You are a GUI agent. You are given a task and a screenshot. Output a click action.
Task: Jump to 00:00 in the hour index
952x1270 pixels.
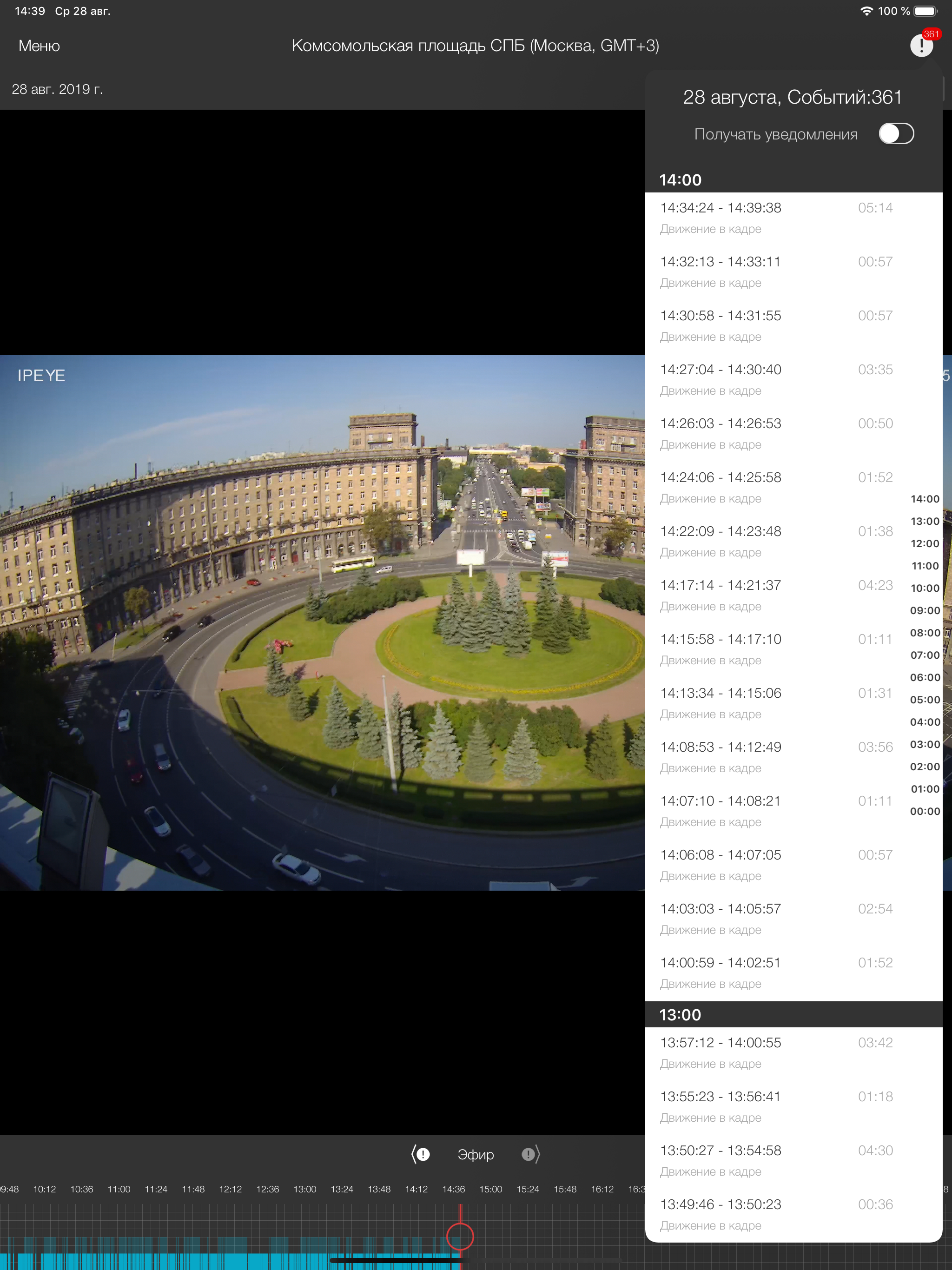coord(925,812)
